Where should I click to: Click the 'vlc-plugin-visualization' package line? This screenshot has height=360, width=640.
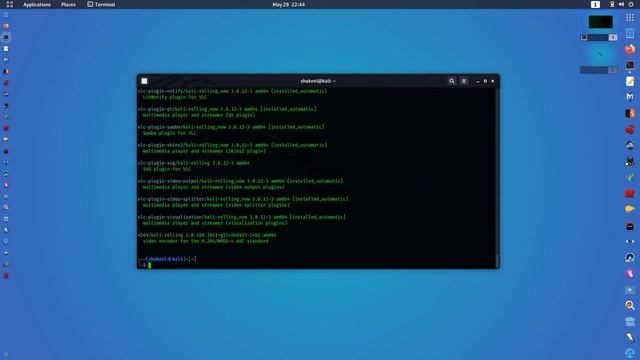pyautogui.click(x=242, y=217)
